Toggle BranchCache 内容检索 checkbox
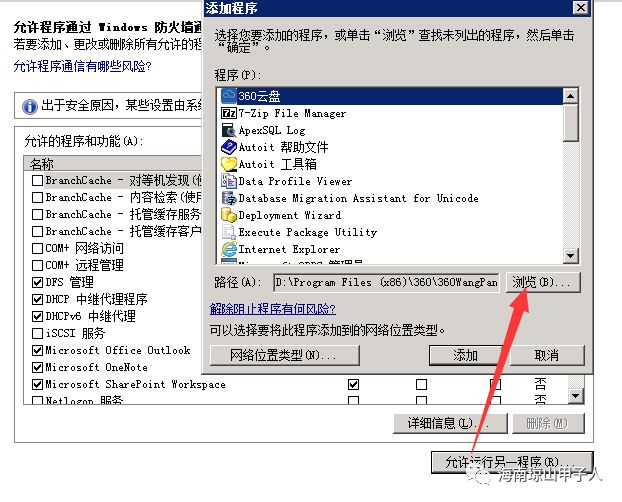 point(37,197)
